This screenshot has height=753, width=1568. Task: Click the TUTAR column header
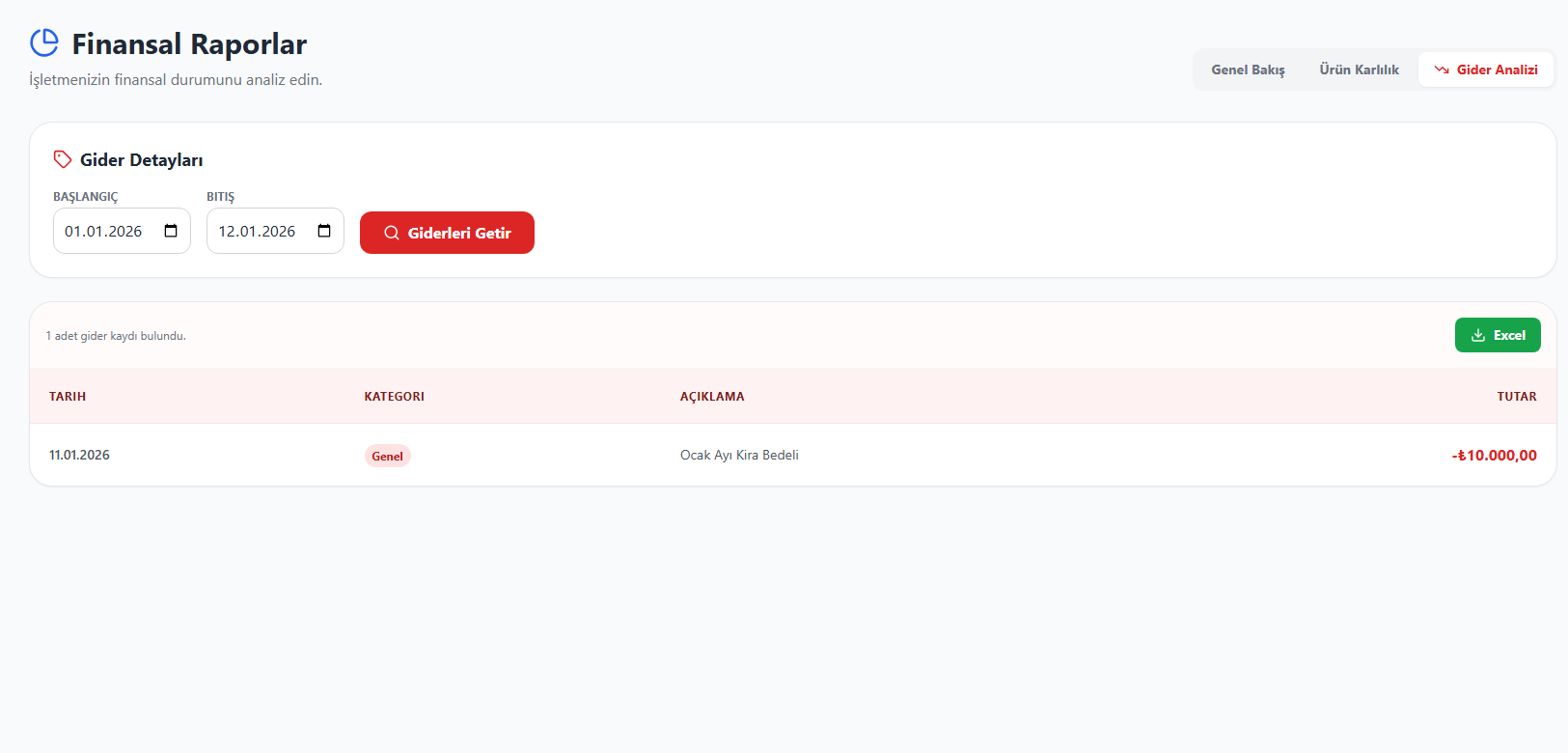[1516, 397]
